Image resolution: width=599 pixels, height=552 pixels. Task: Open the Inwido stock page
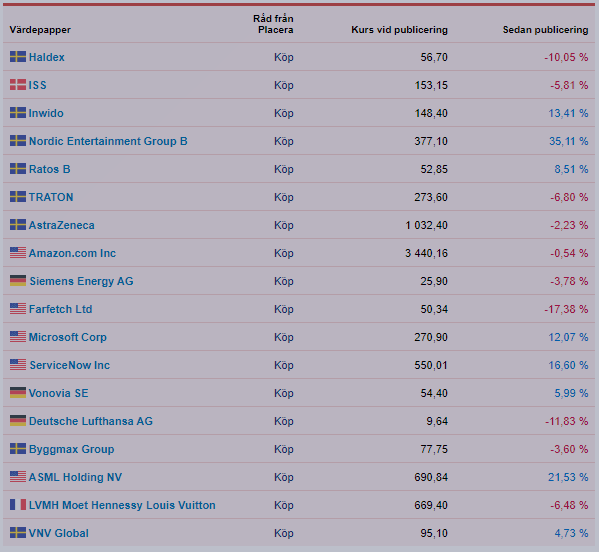point(46,113)
